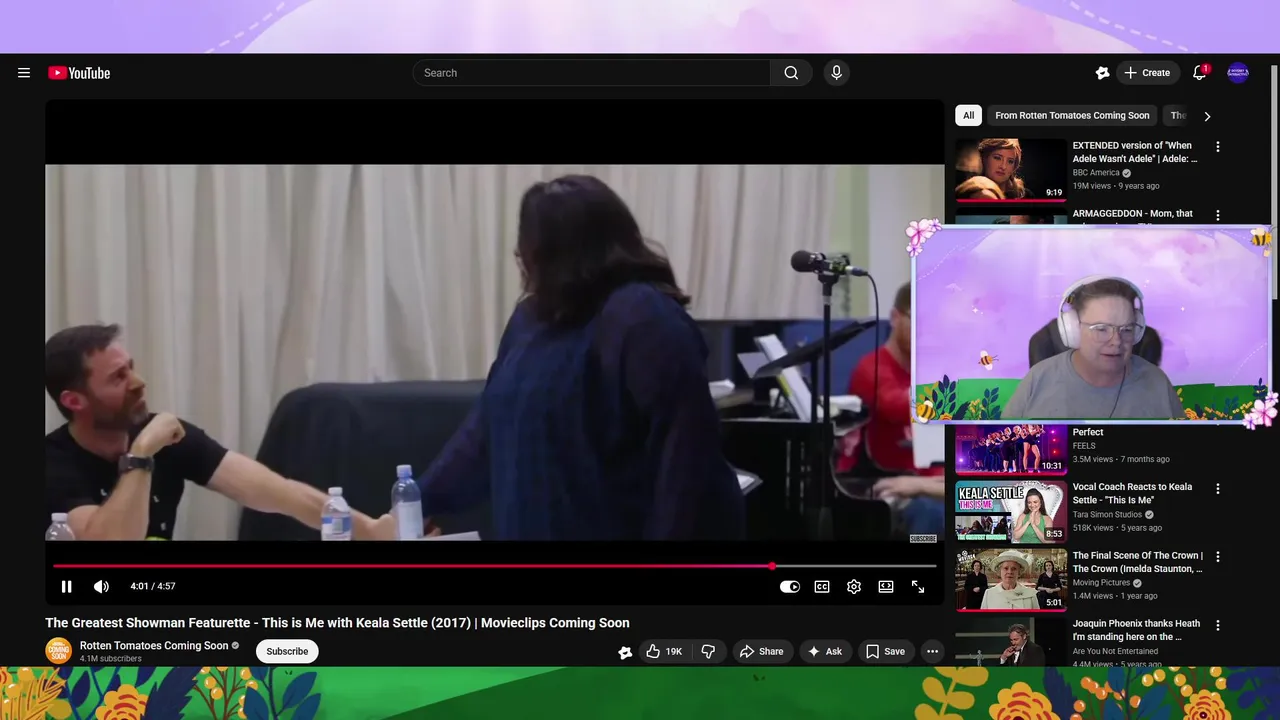Image resolution: width=1280 pixels, height=720 pixels.
Task: Show more filter chips with arrow
Action: click(x=1207, y=116)
